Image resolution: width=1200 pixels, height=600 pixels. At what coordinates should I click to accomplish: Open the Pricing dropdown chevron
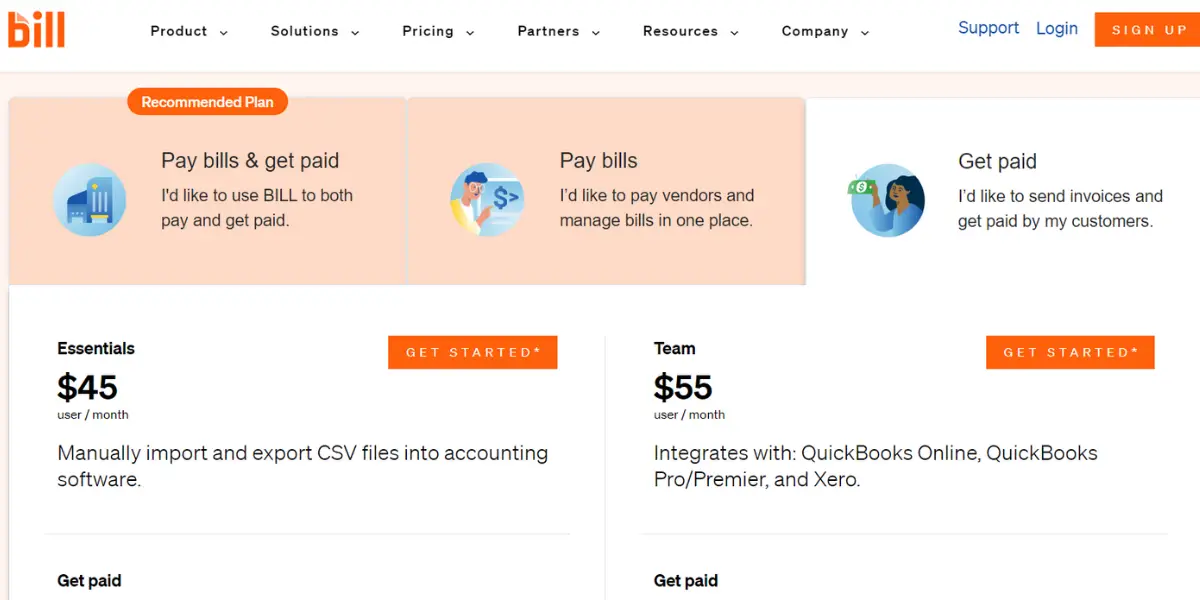(x=470, y=33)
